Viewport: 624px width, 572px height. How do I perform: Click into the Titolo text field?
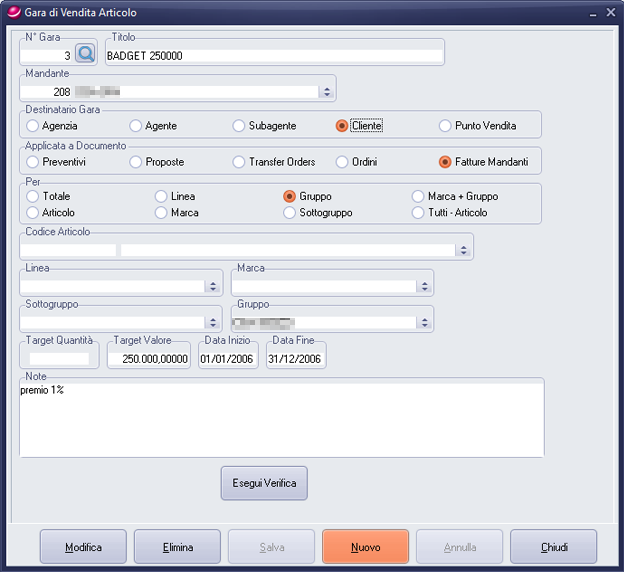click(274, 56)
